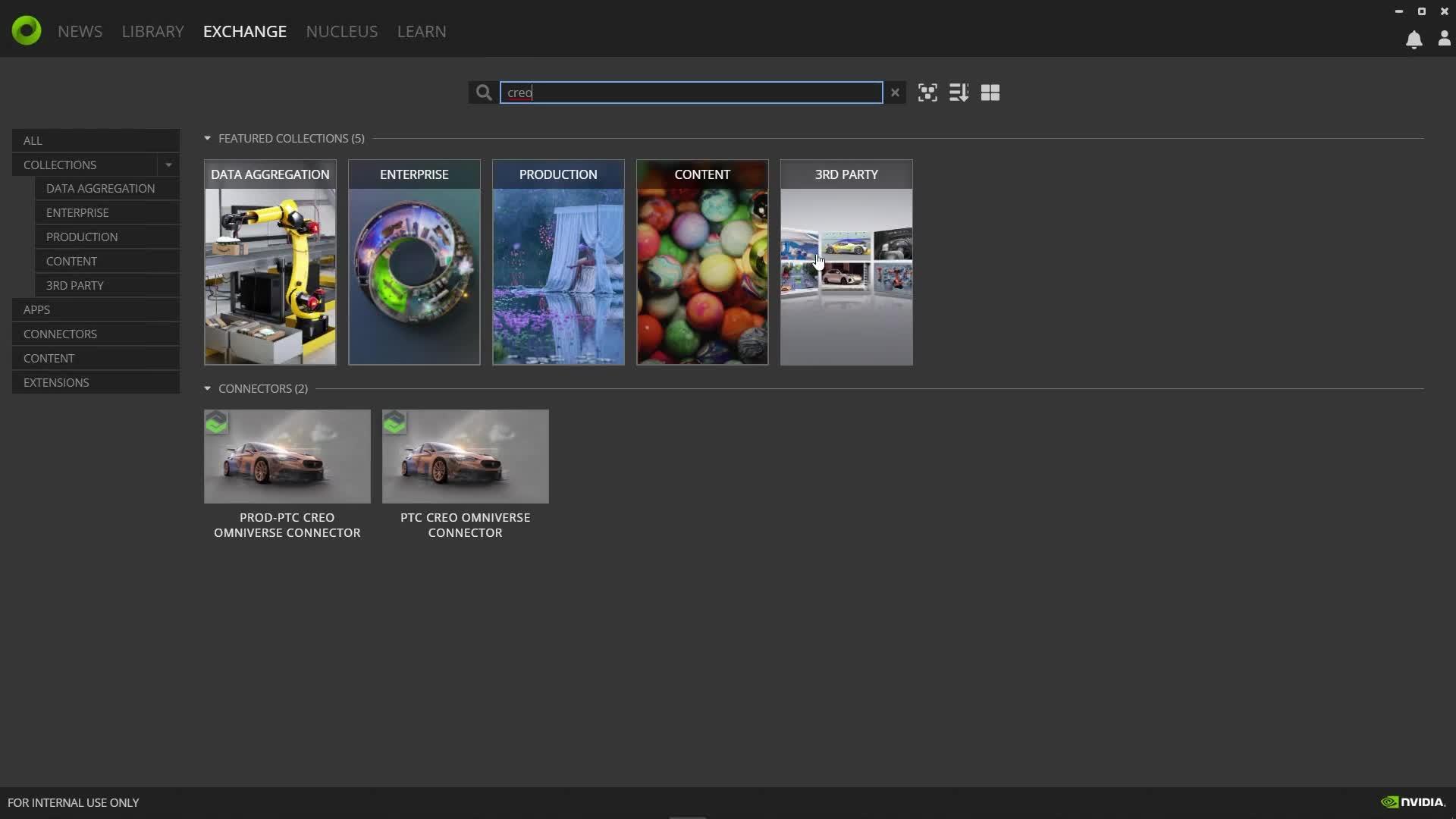Open PTC Creo Omniverse Connector thumbnail
The image size is (1456, 819).
[465, 457]
